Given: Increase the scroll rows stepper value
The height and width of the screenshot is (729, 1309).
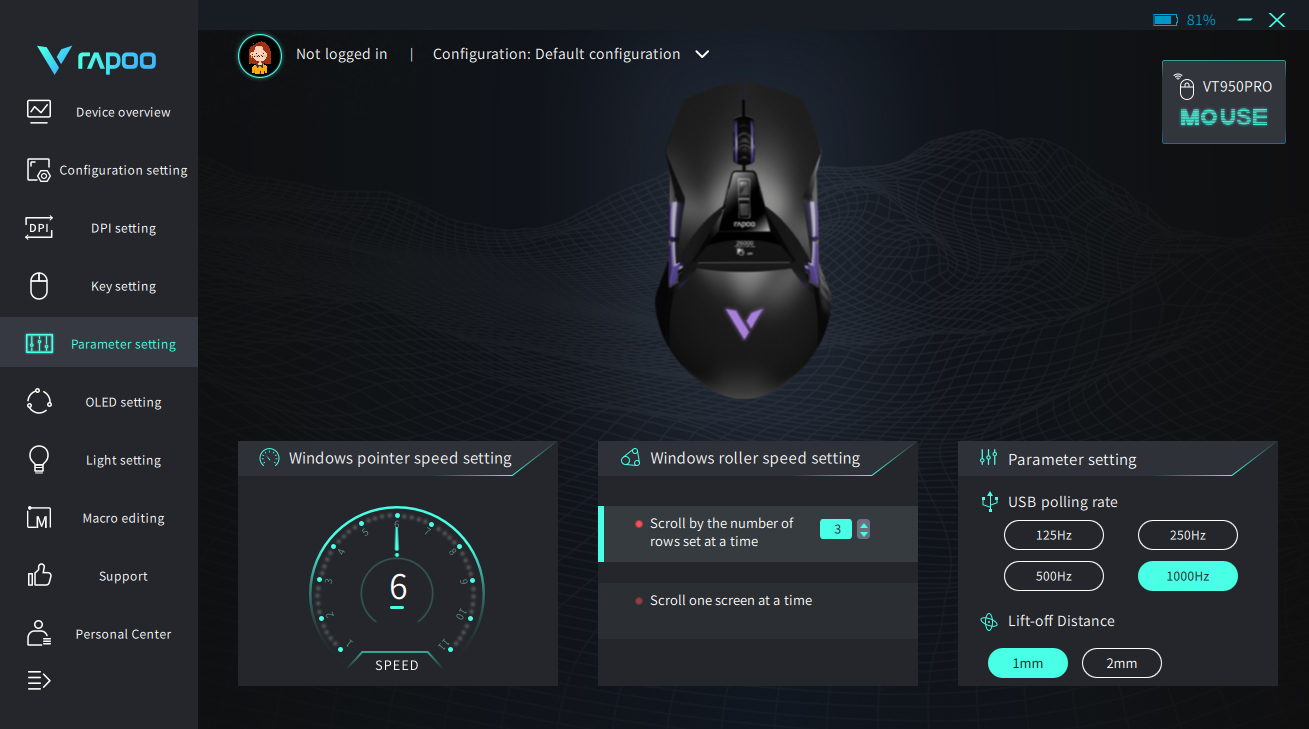Looking at the screenshot, I should click(x=864, y=525).
